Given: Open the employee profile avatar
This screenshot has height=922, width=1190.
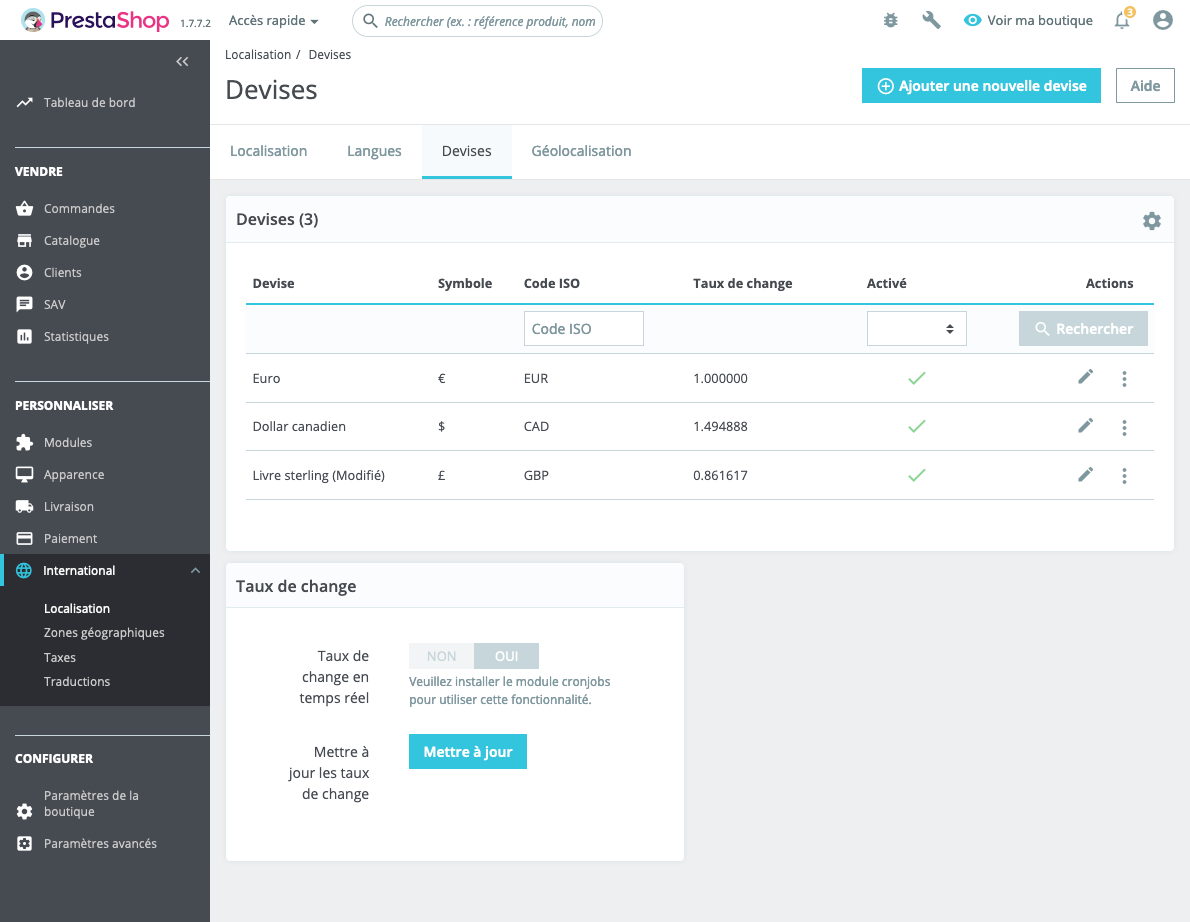Looking at the screenshot, I should [x=1162, y=20].
